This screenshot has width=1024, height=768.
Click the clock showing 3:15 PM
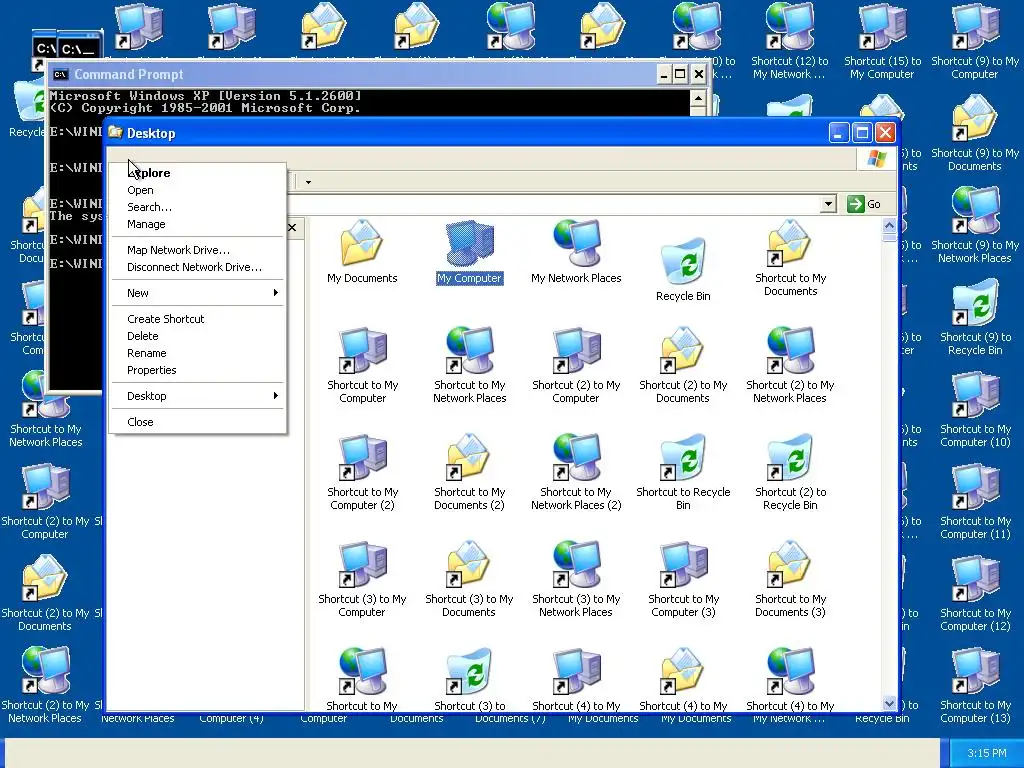point(987,753)
